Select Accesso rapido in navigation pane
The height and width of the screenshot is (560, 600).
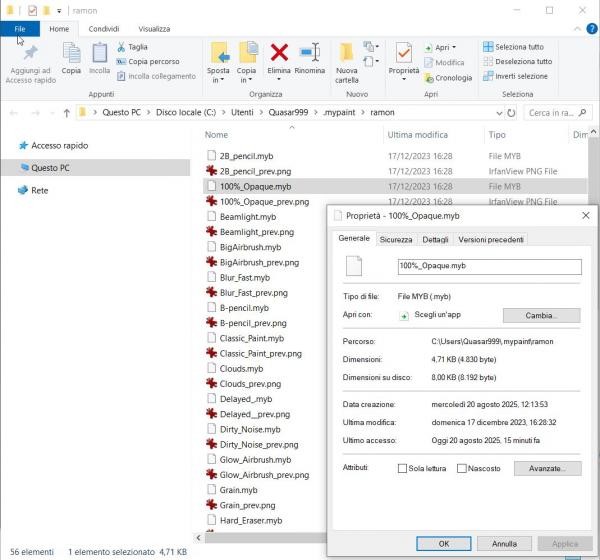60,145
